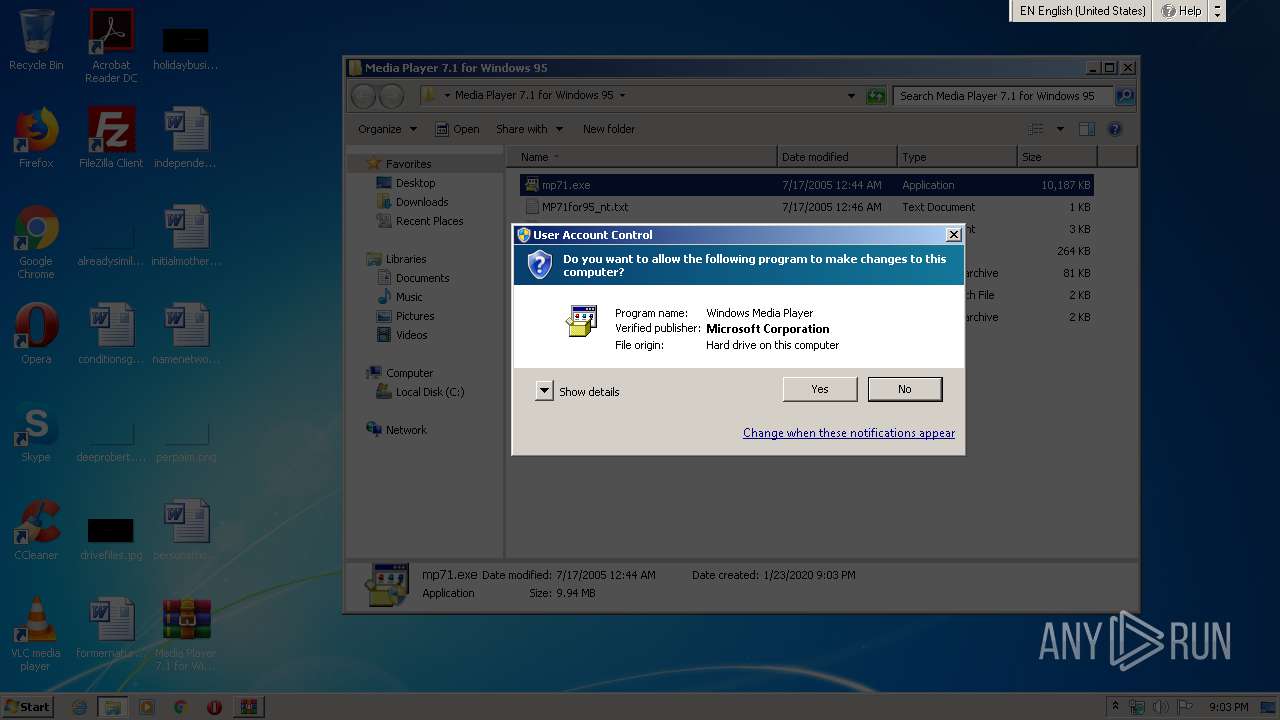Allow the program by clicking Yes
The width and height of the screenshot is (1280, 720).
coord(819,389)
